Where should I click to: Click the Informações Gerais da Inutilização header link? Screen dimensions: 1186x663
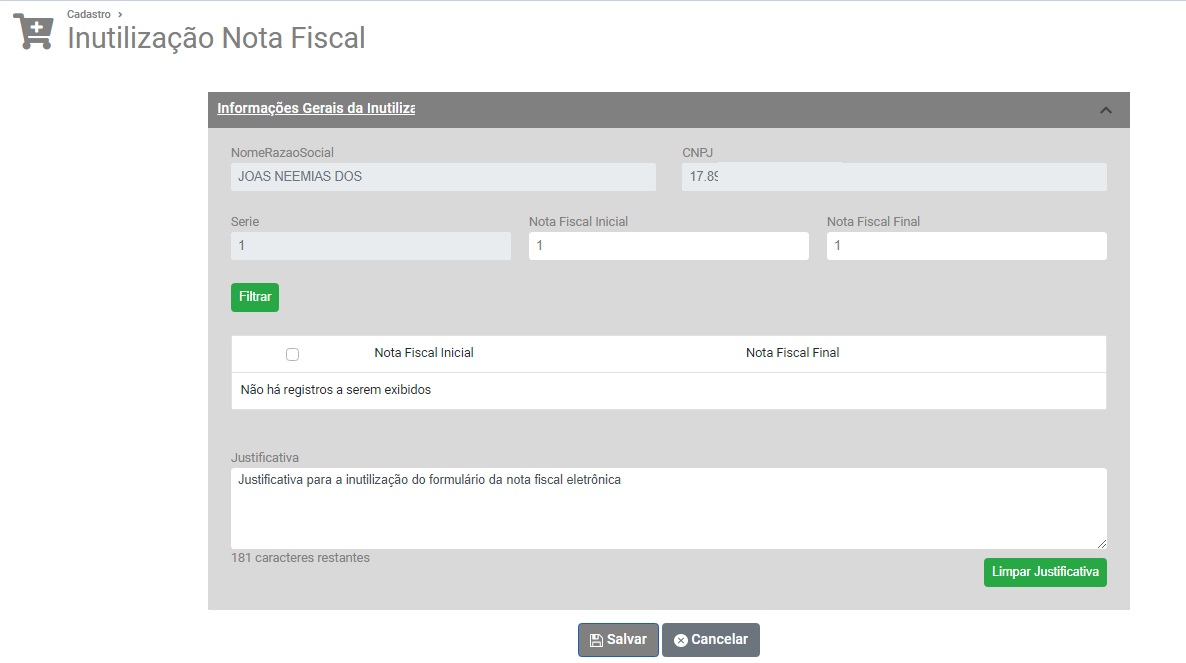pos(316,108)
